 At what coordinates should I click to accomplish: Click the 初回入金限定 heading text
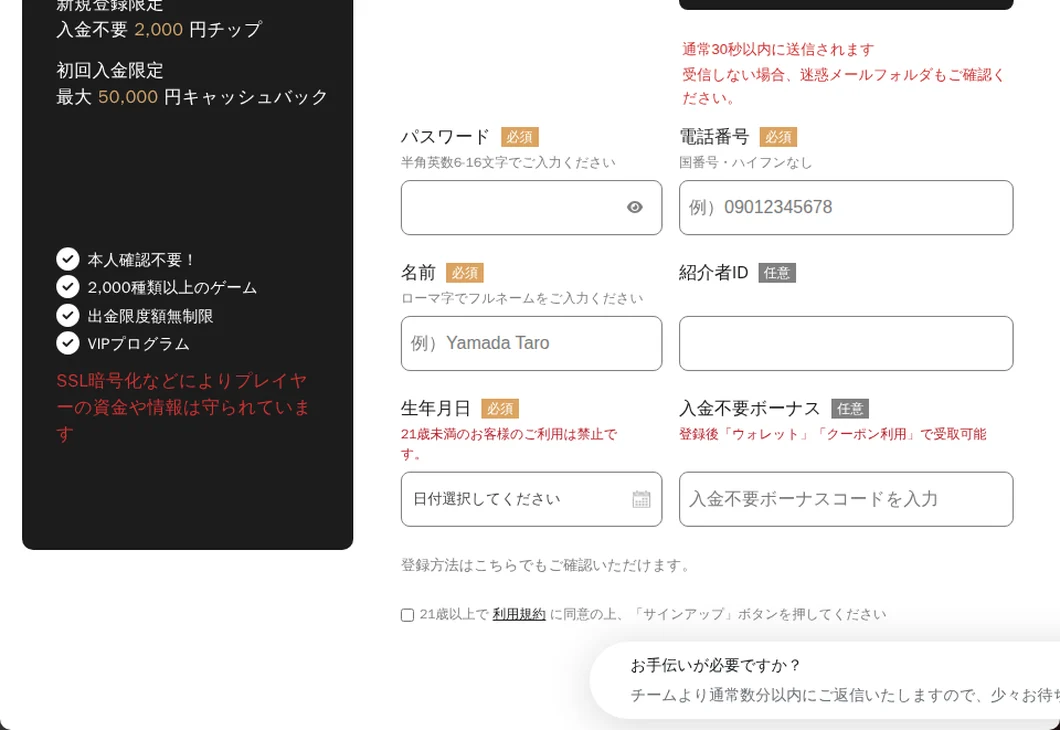110,70
